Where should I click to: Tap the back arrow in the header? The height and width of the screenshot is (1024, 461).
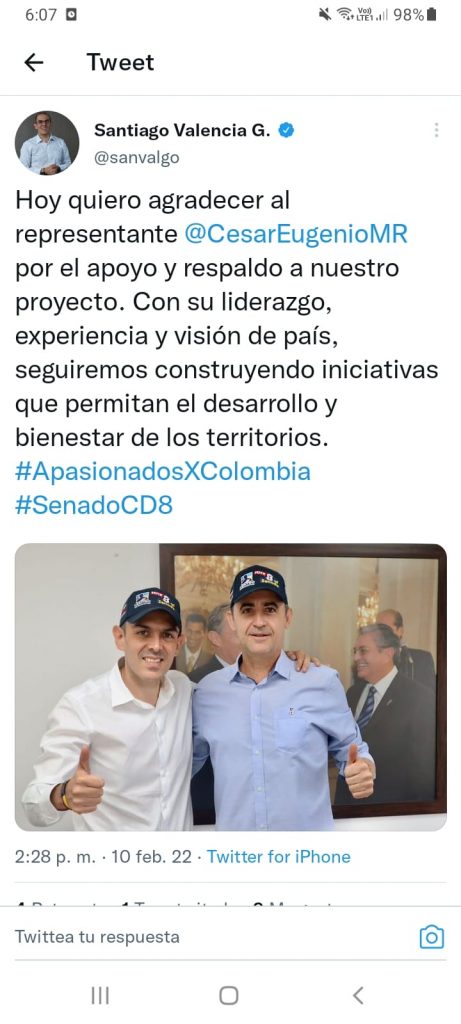point(33,63)
